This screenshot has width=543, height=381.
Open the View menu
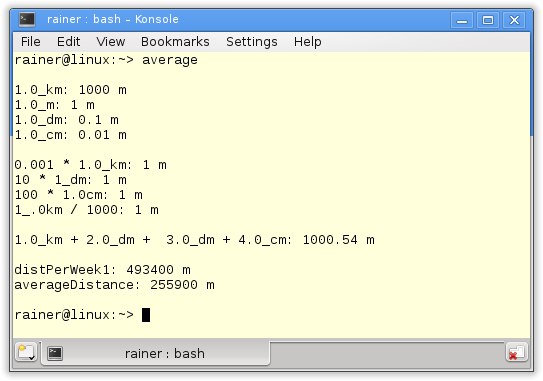110,42
